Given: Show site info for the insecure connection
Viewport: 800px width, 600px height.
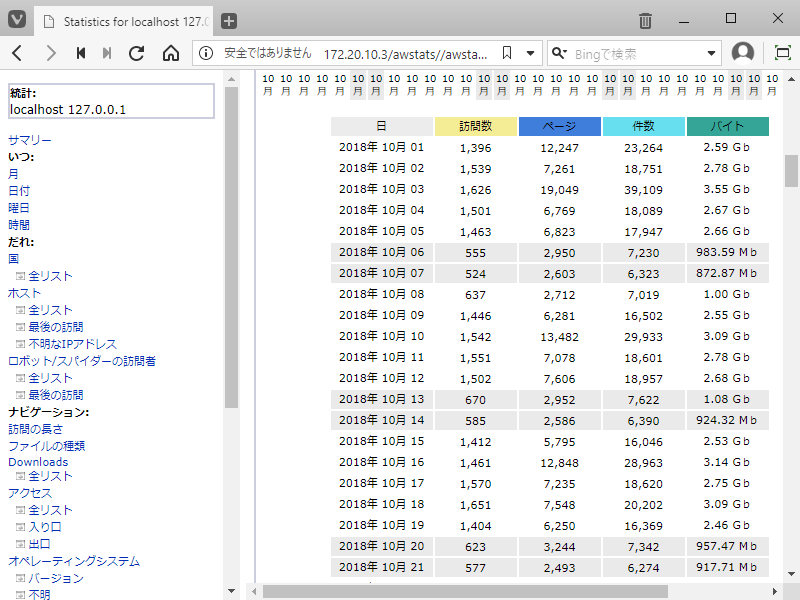Looking at the screenshot, I should (x=205, y=53).
